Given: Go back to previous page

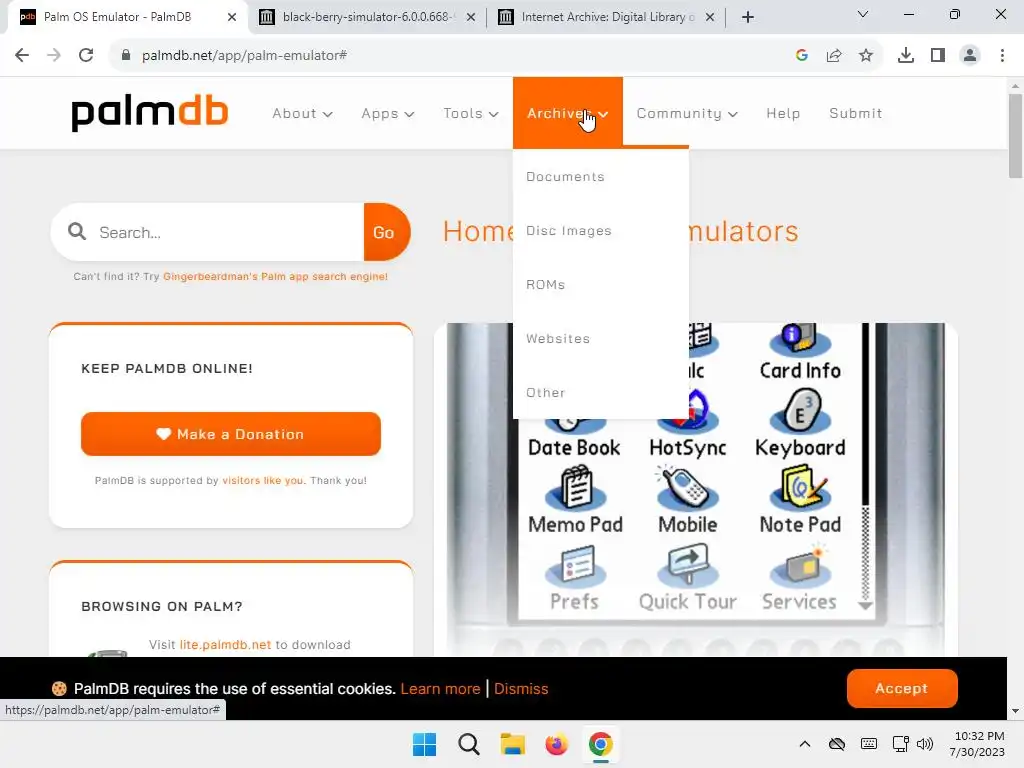Looking at the screenshot, I should tap(22, 56).
